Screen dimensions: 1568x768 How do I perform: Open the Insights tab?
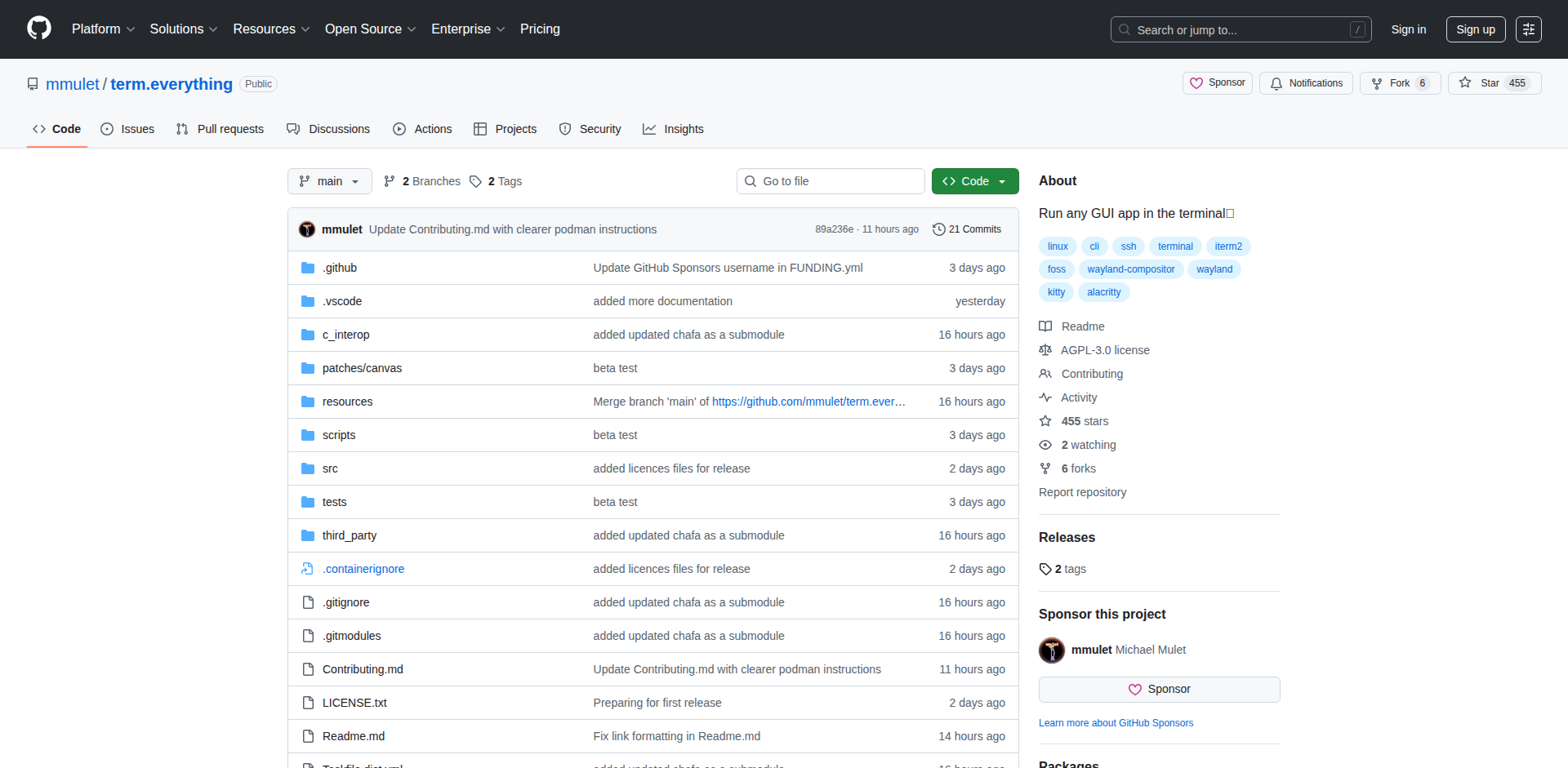click(673, 129)
